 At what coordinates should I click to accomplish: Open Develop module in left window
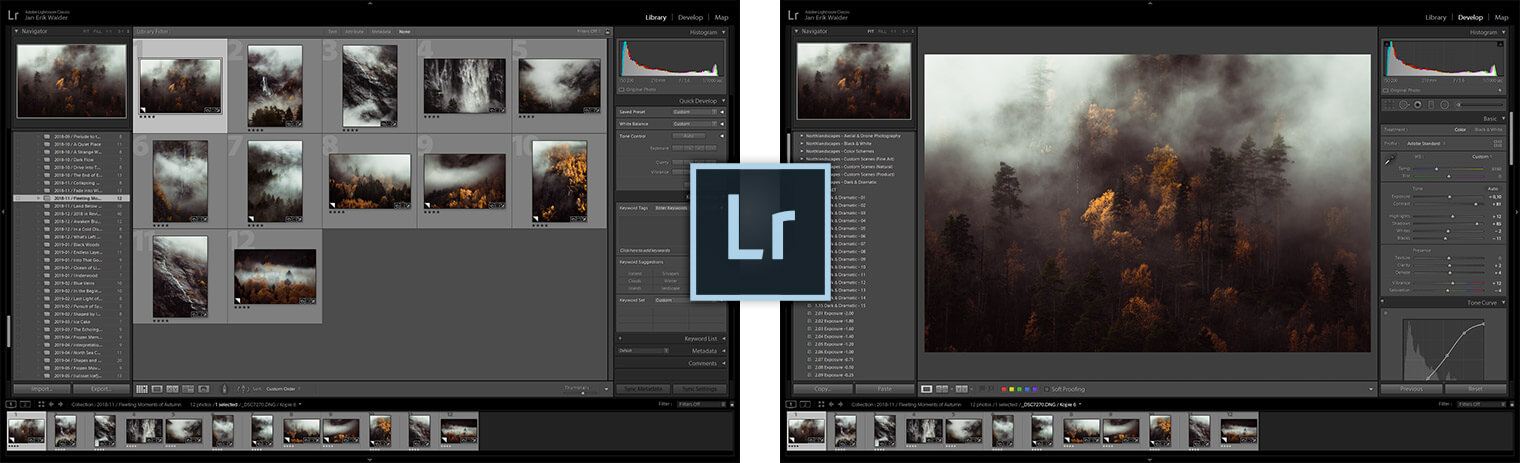pos(690,17)
